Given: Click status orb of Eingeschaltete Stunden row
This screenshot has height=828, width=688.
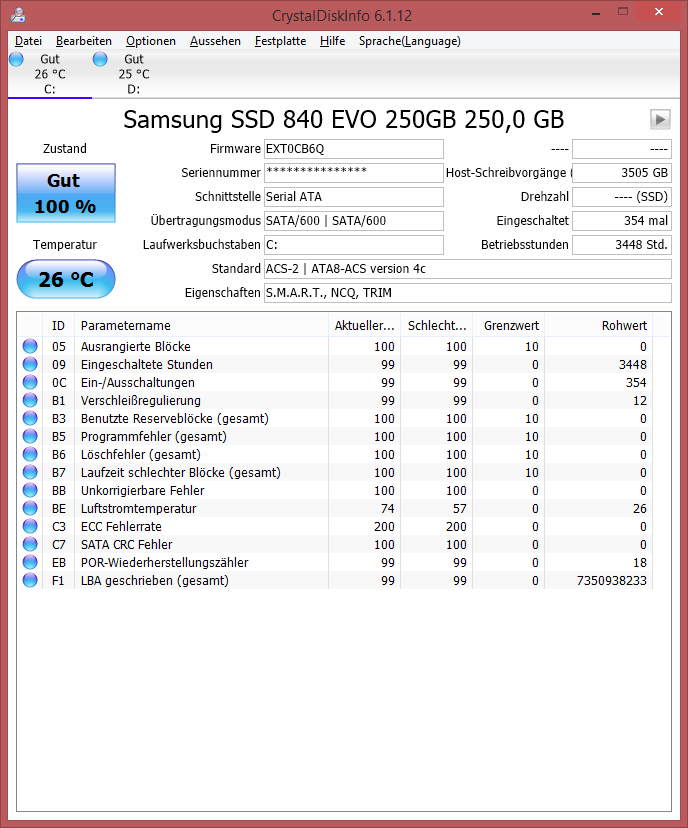Looking at the screenshot, I should pyautogui.click(x=30, y=364).
